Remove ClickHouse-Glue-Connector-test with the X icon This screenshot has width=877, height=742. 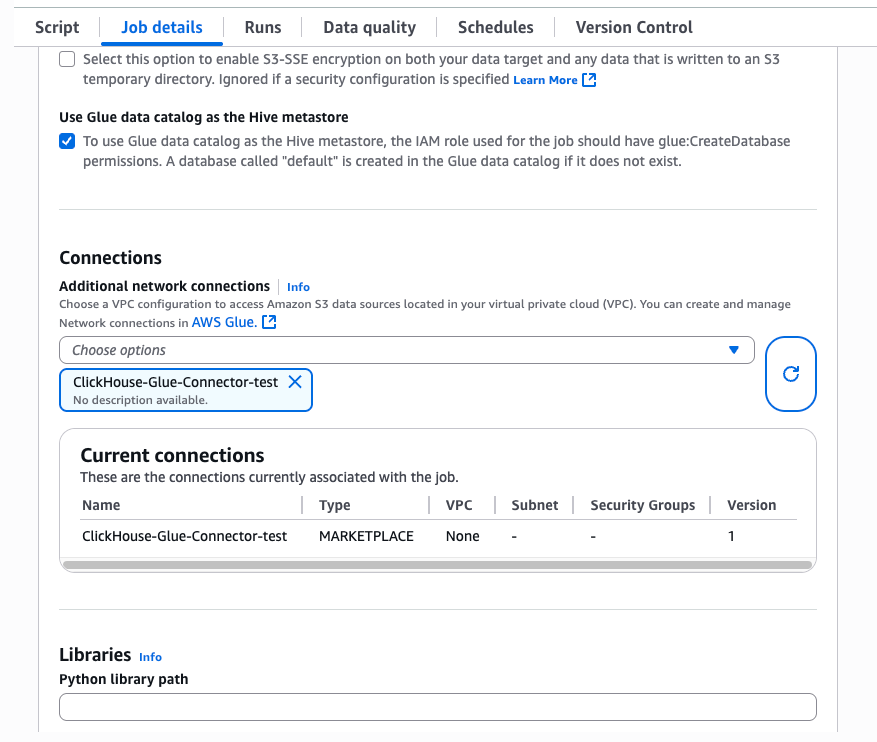295,381
